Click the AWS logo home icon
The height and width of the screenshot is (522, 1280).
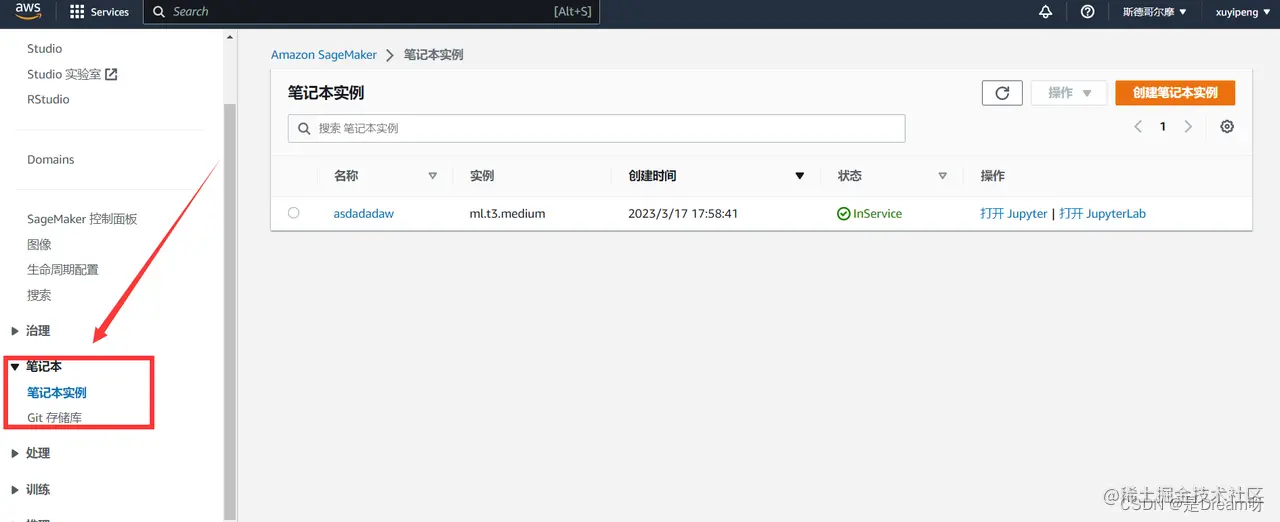click(x=28, y=12)
